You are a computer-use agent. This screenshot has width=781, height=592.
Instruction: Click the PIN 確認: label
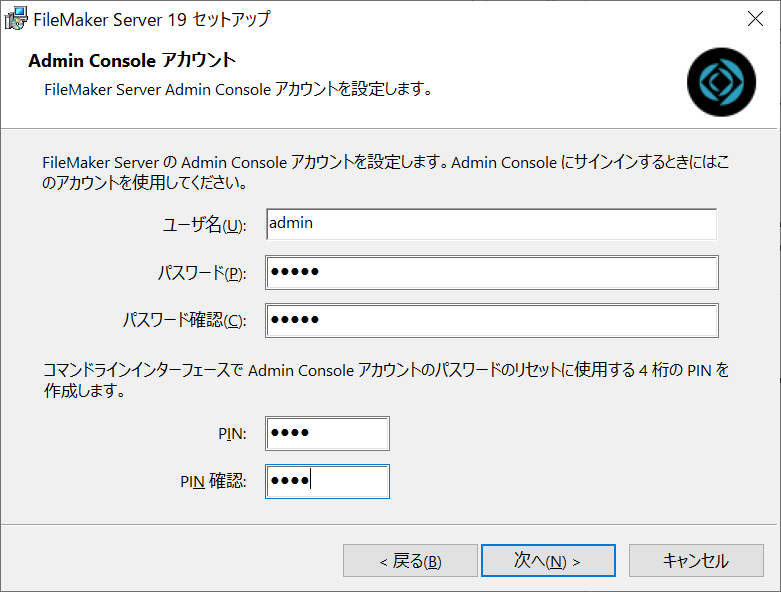(213, 481)
